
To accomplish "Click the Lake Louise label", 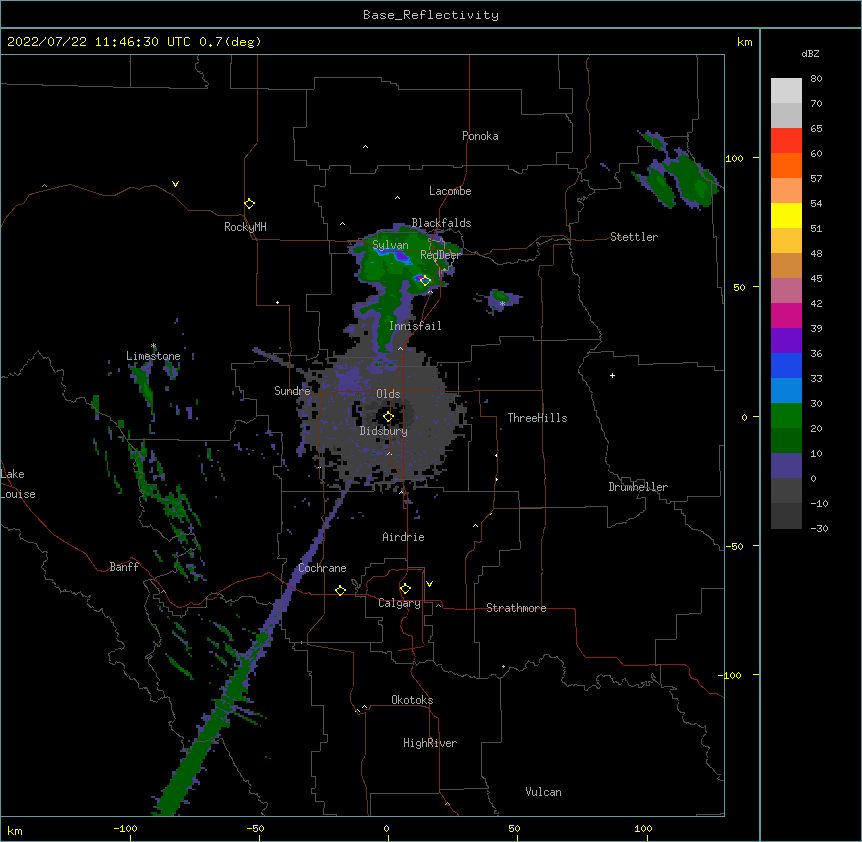I will pos(18,484).
